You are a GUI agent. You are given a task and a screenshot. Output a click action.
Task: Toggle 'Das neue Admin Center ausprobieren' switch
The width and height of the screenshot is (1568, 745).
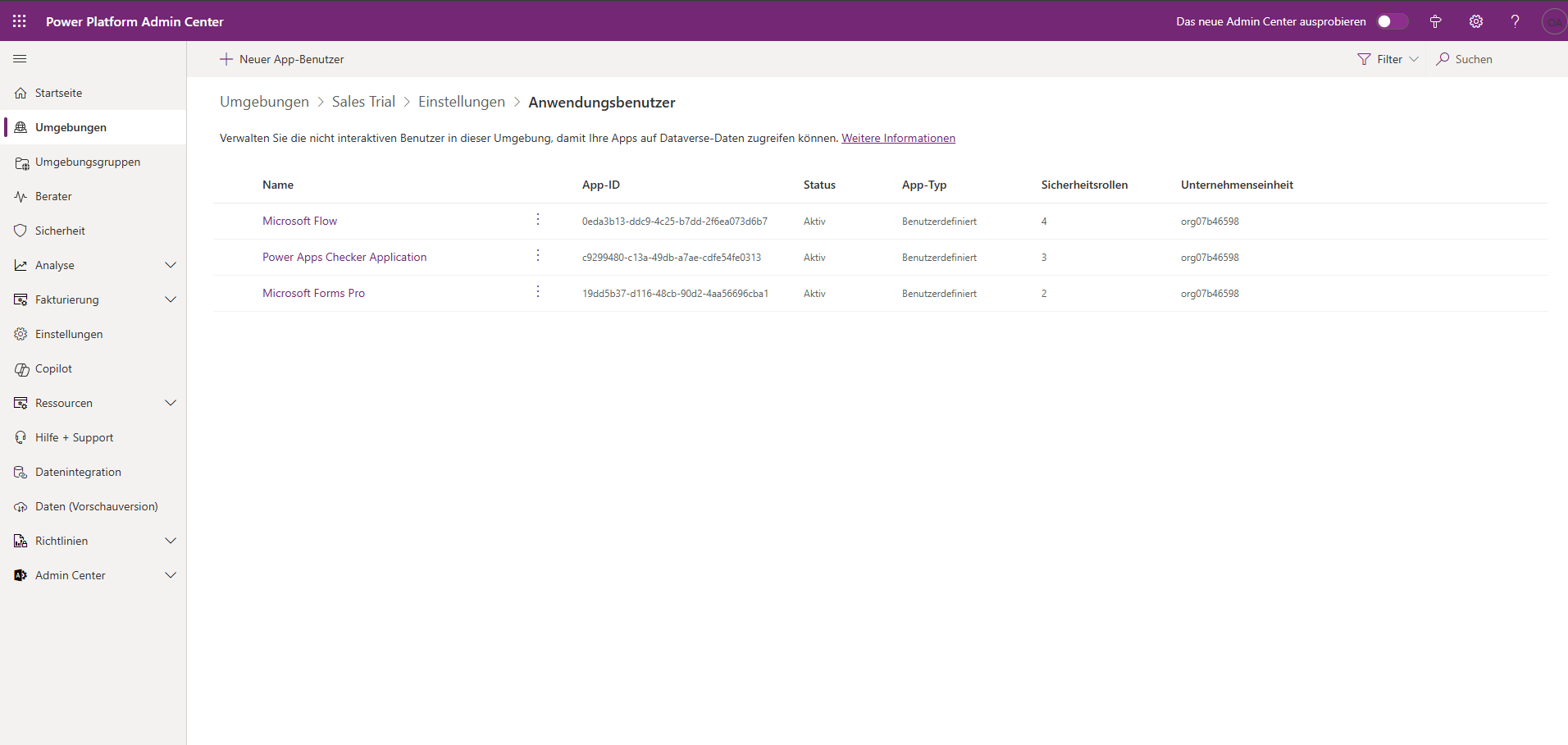[x=1392, y=21]
